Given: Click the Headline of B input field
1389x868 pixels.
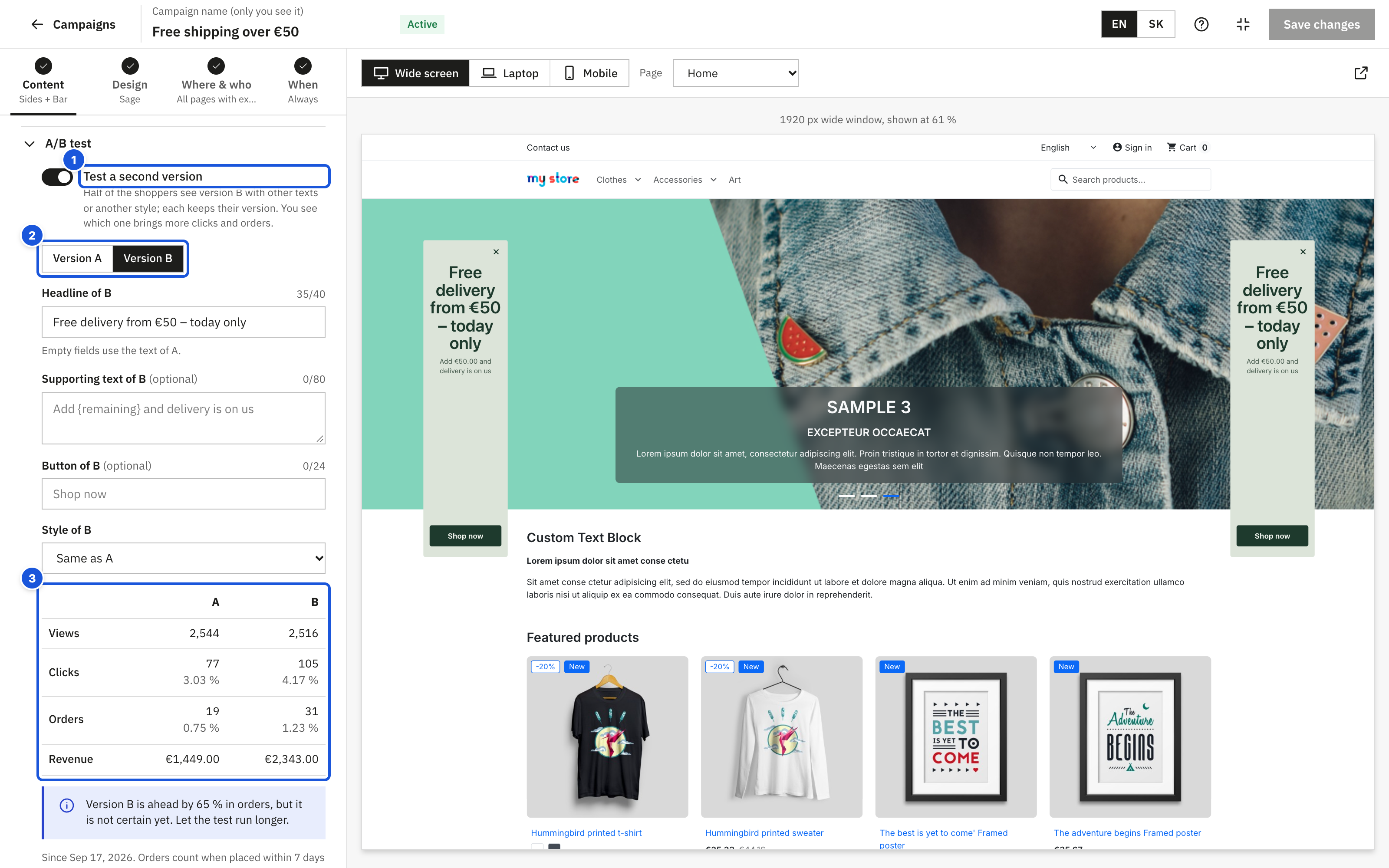Looking at the screenshot, I should [x=183, y=322].
